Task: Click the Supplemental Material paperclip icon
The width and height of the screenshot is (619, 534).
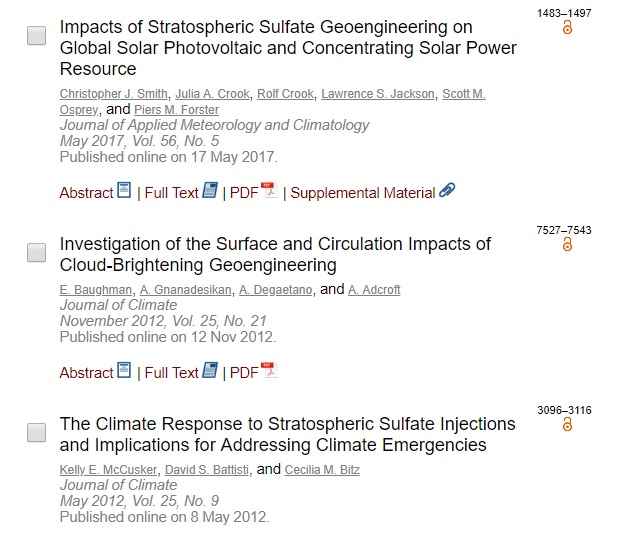Action: tap(447, 190)
